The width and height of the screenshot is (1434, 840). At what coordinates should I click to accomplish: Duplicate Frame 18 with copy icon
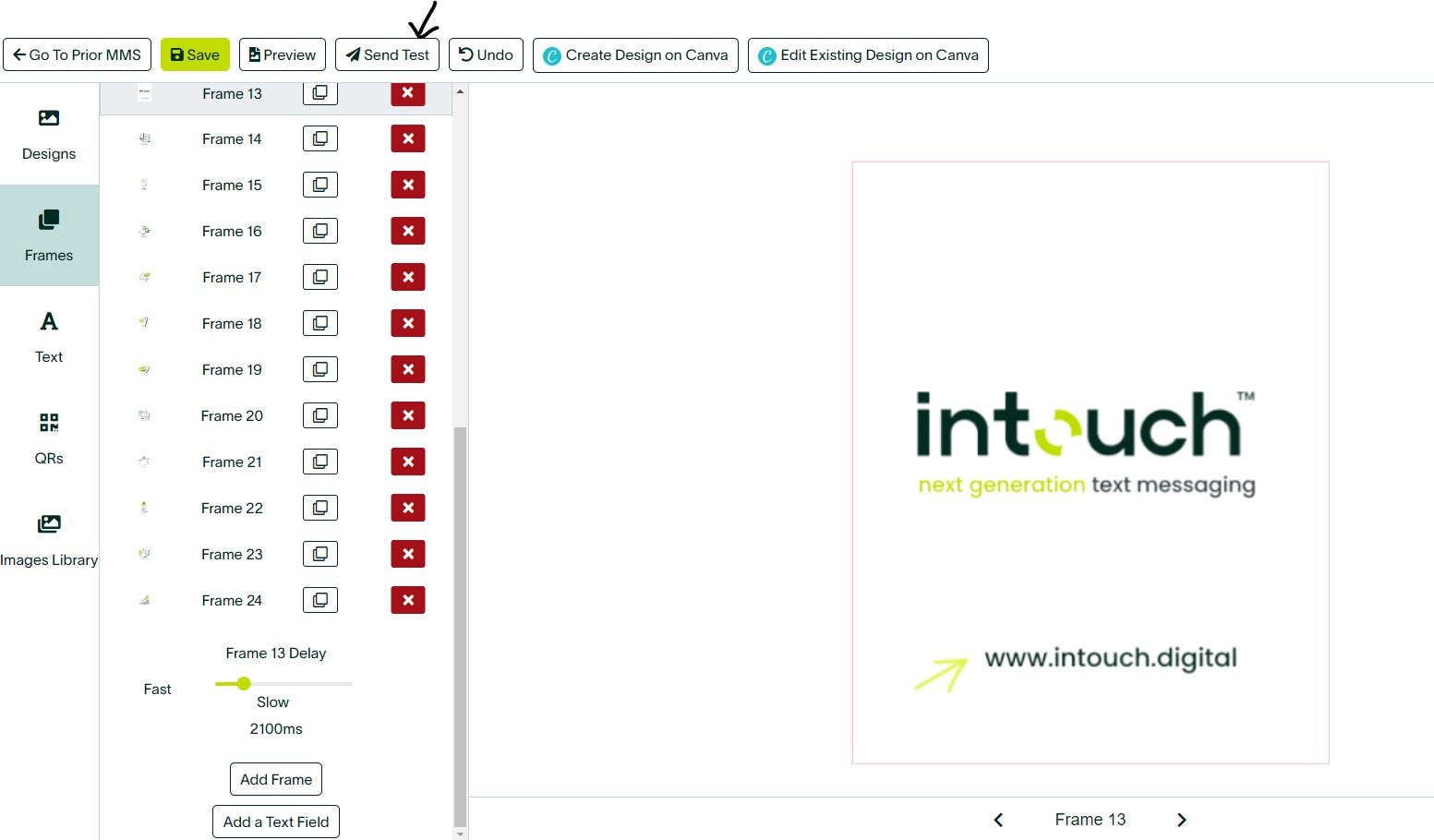tap(320, 323)
